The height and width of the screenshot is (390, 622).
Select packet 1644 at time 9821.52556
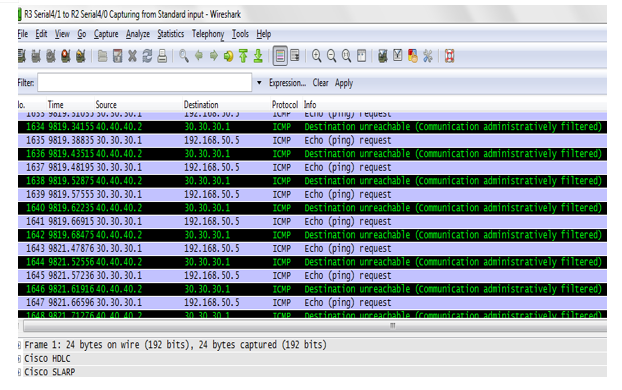point(312,262)
